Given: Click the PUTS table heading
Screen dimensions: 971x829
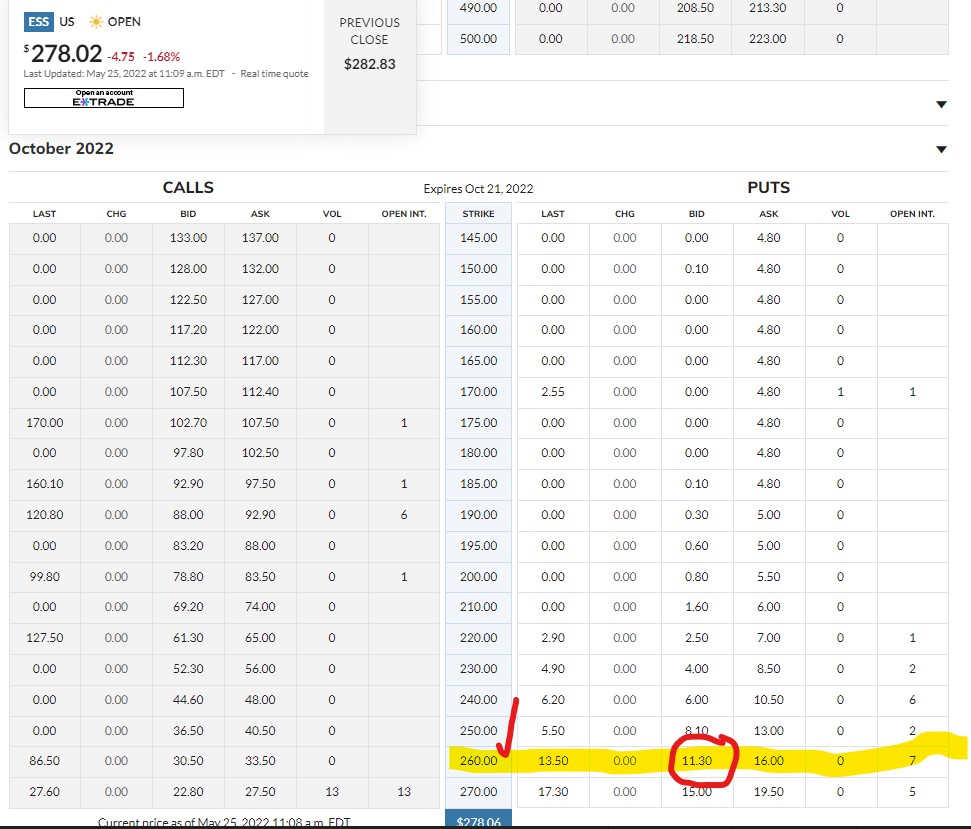Looking at the screenshot, I should point(768,188).
